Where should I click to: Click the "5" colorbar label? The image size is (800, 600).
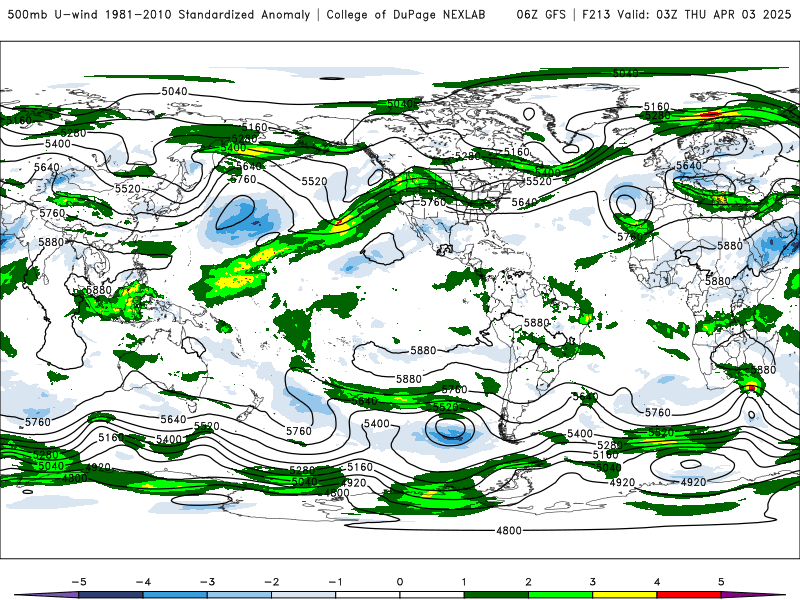click(721, 582)
